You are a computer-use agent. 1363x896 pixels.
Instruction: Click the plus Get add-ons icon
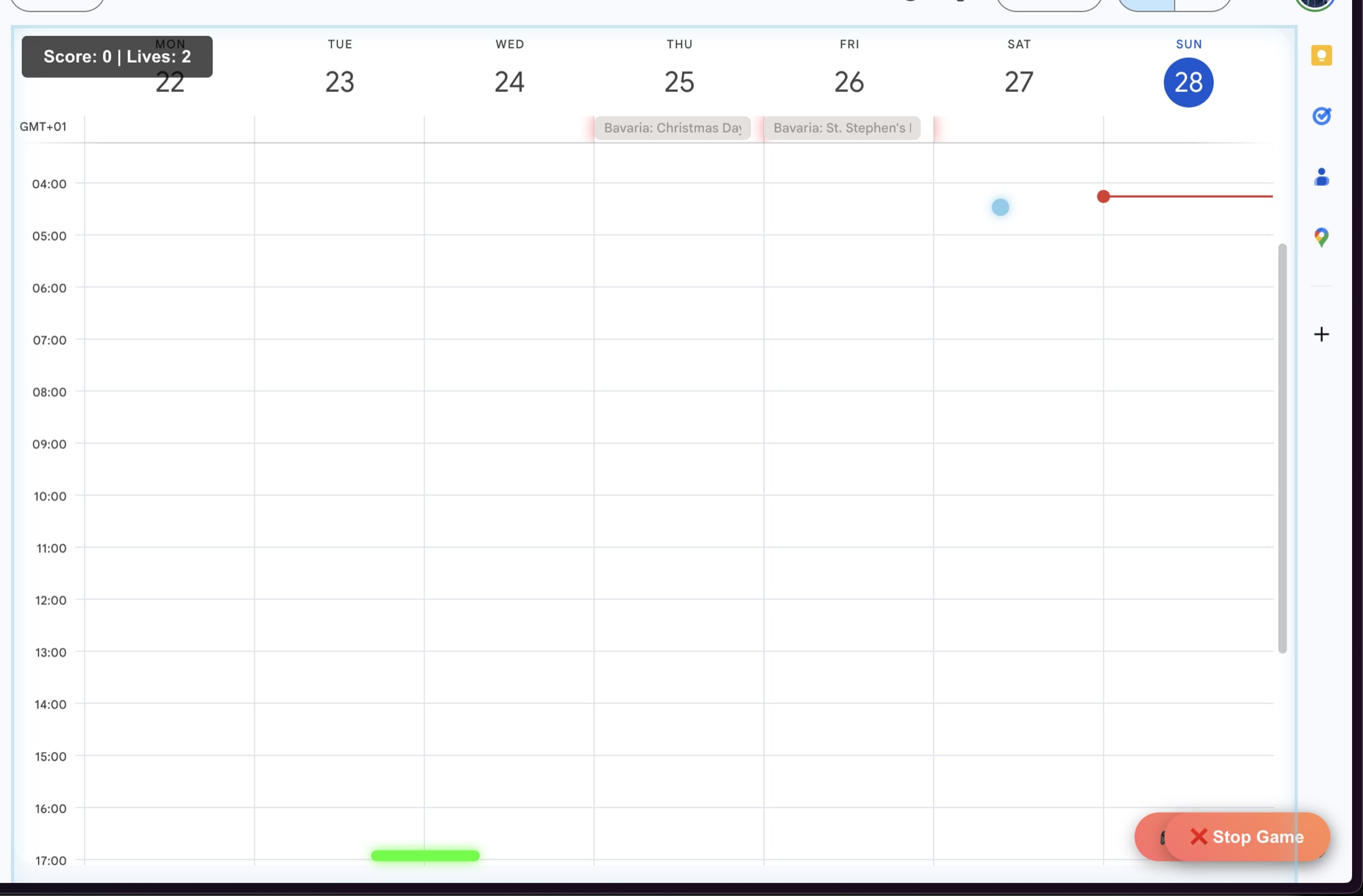point(1321,334)
